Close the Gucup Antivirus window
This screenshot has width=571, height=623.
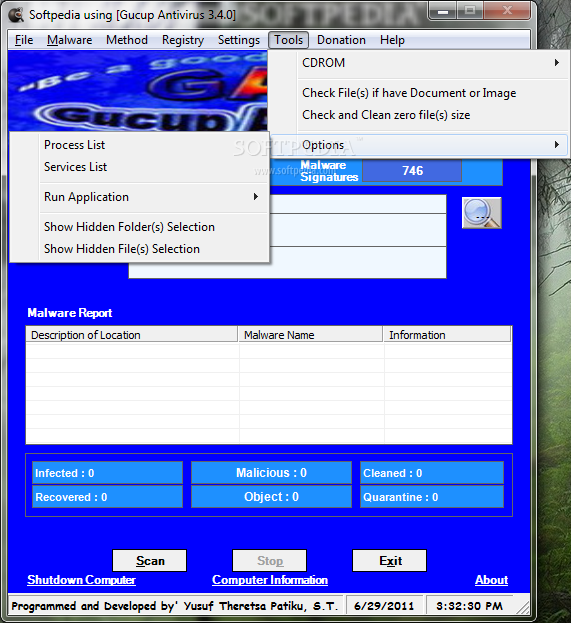507,11
